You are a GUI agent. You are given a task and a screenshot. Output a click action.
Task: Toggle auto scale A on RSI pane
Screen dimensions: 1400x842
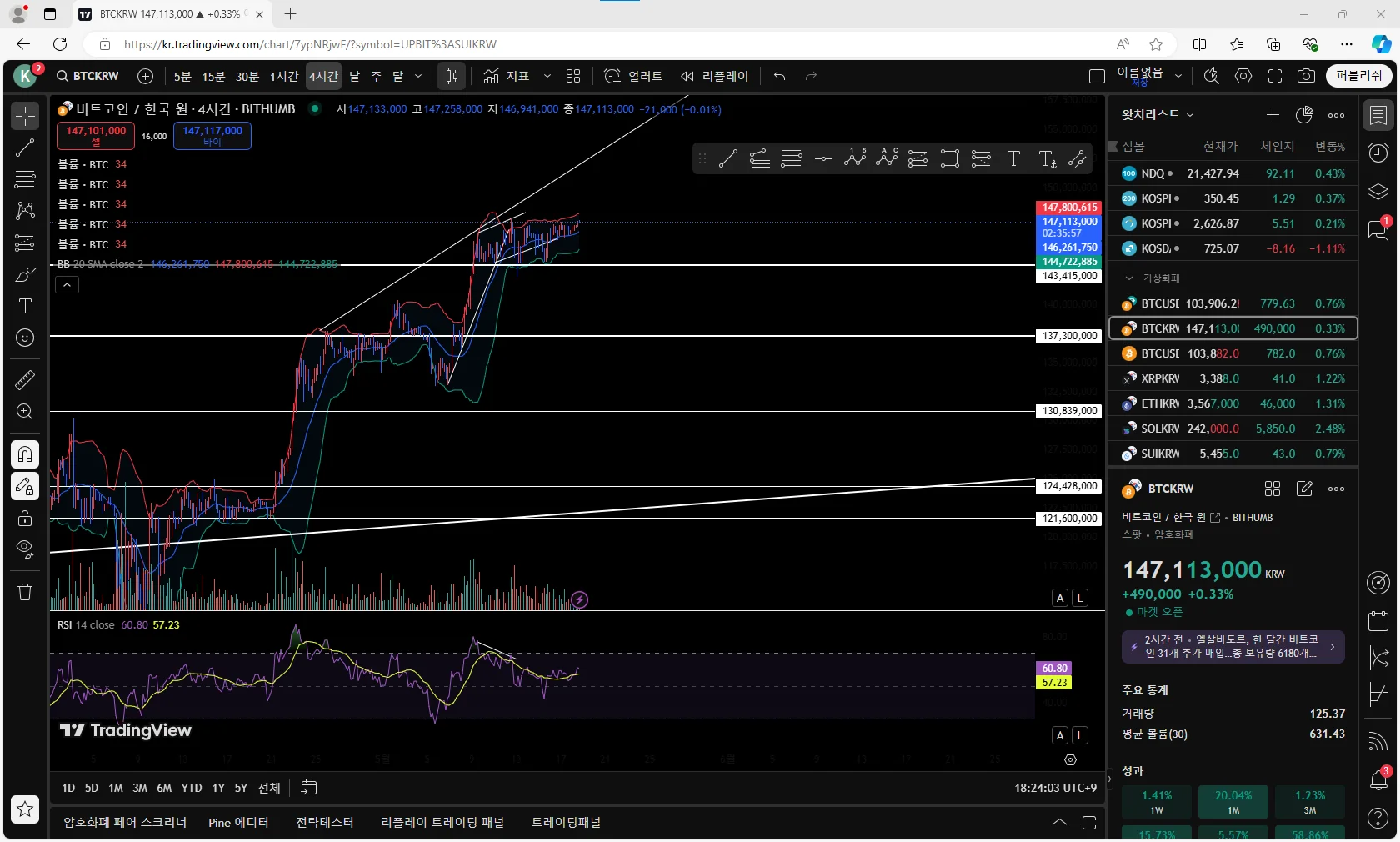(1060, 735)
